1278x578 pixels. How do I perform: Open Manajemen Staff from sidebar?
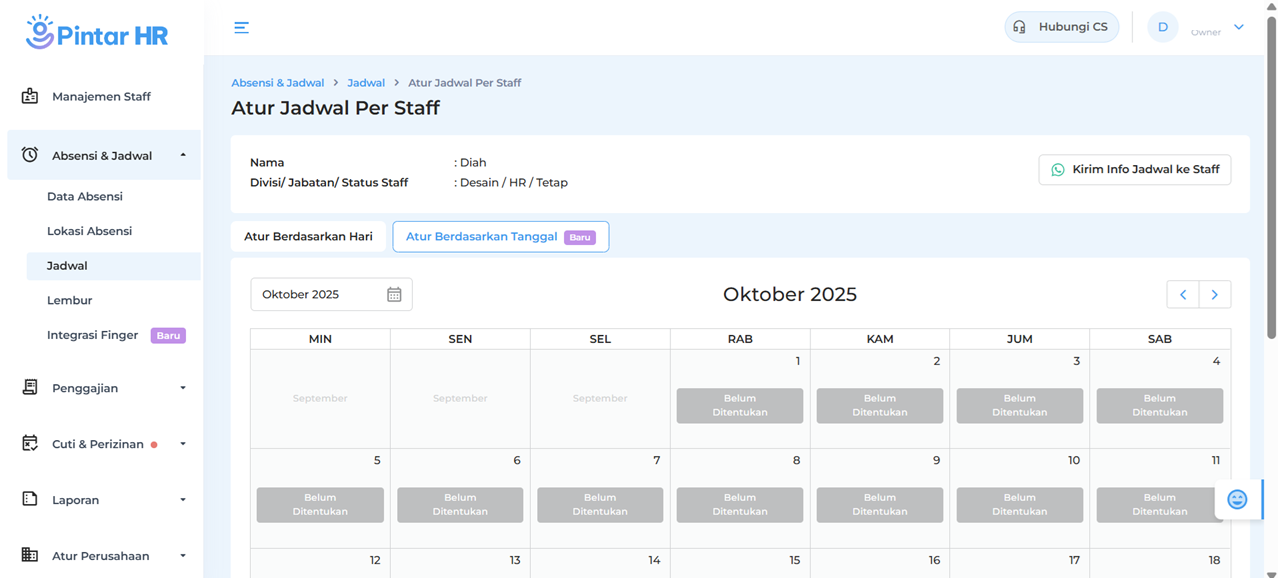click(x=101, y=97)
